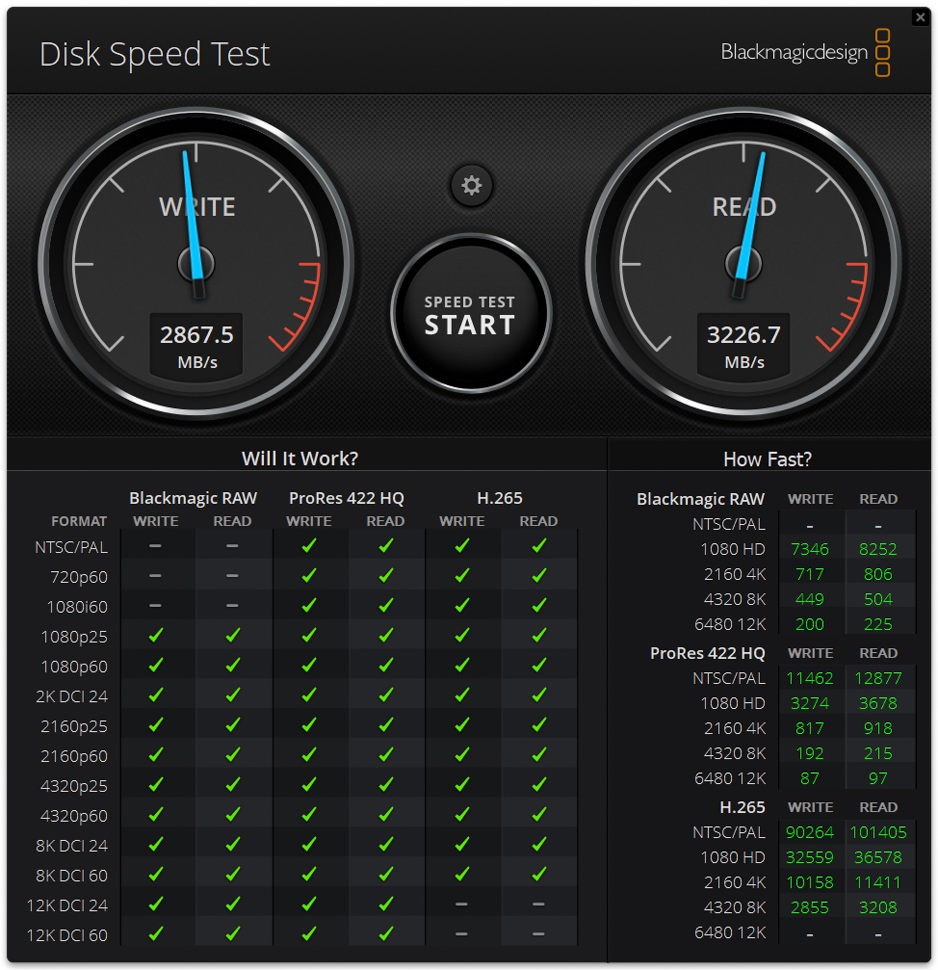Select the 11462 ProRes NTSC/PAL write value
The image size is (938, 970).
click(x=809, y=678)
